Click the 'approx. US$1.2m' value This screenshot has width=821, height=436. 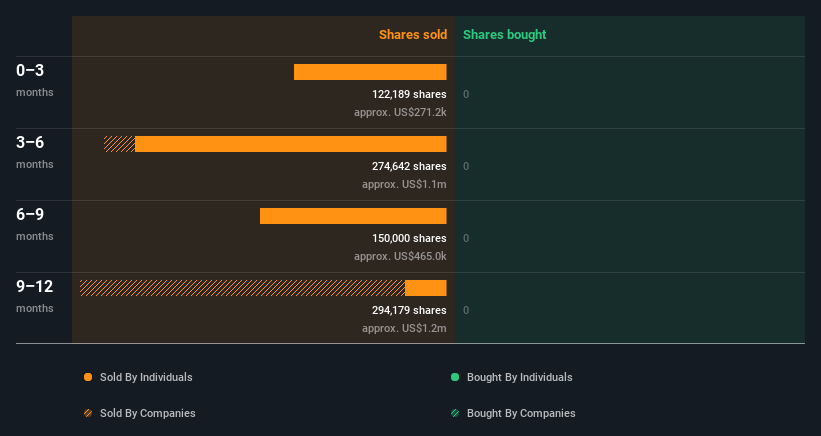[404, 329]
